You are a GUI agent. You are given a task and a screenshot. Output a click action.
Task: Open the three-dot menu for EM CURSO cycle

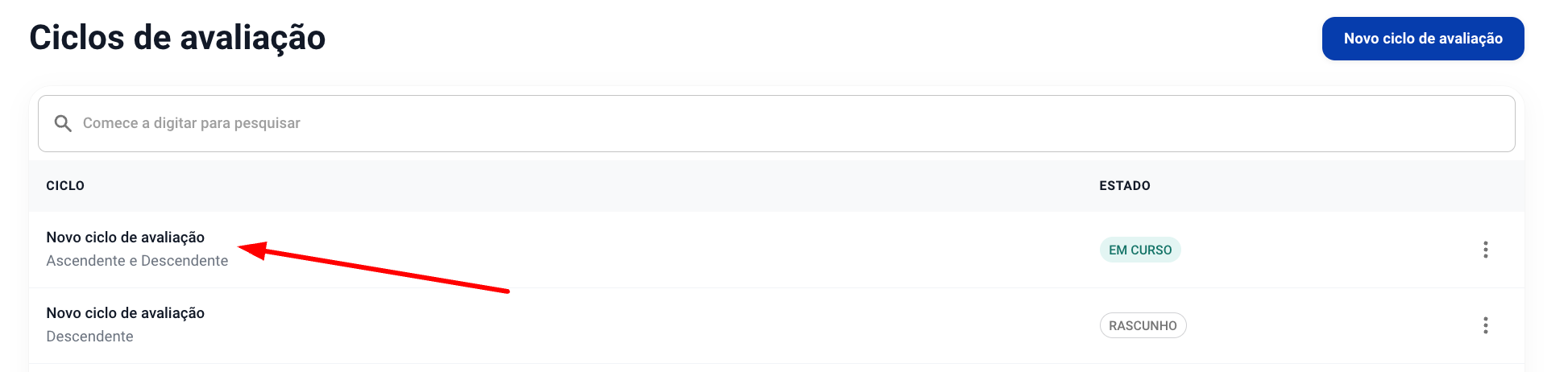click(x=1485, y=250)
